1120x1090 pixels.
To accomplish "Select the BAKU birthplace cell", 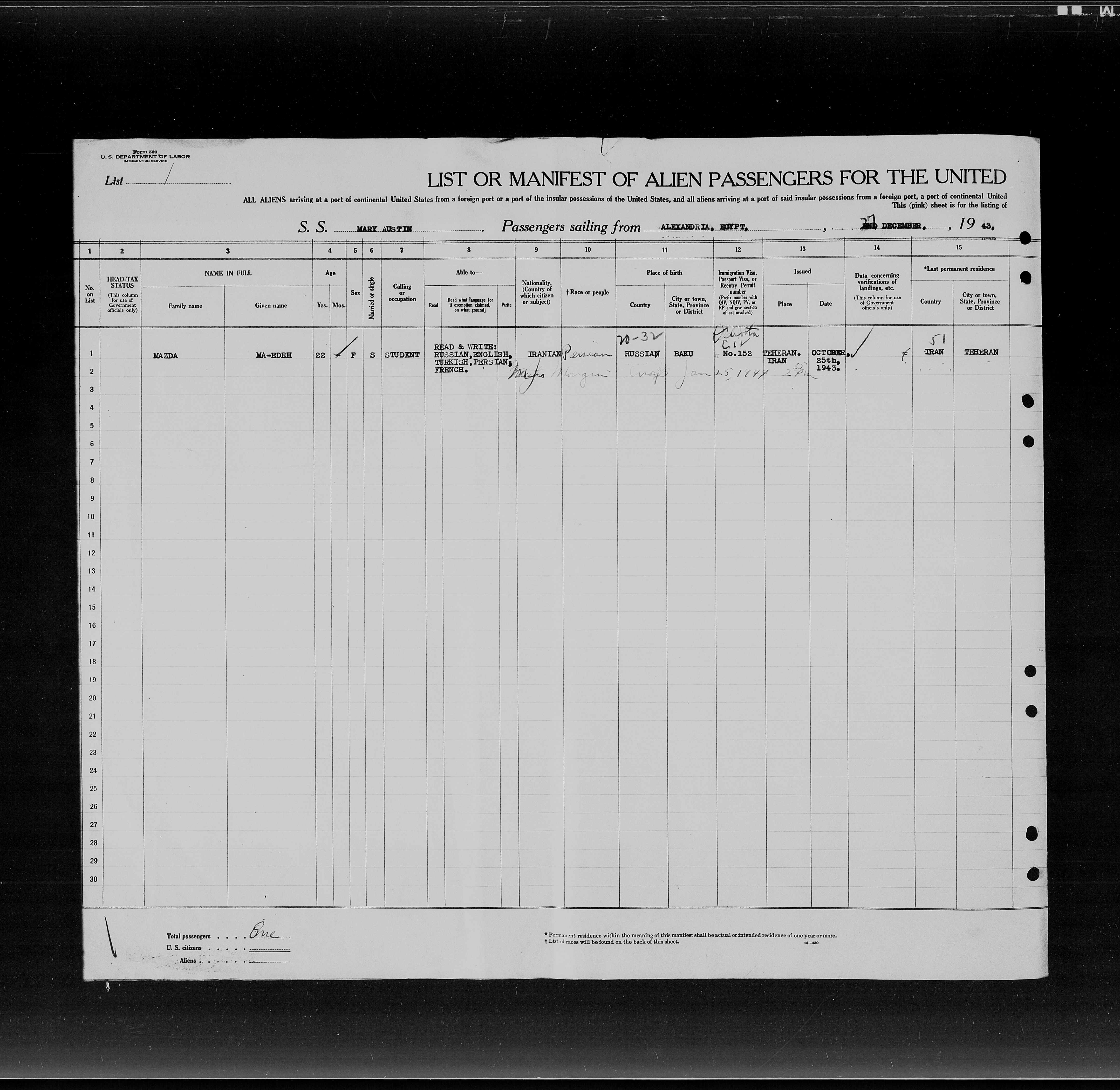I will click(684, 354).
